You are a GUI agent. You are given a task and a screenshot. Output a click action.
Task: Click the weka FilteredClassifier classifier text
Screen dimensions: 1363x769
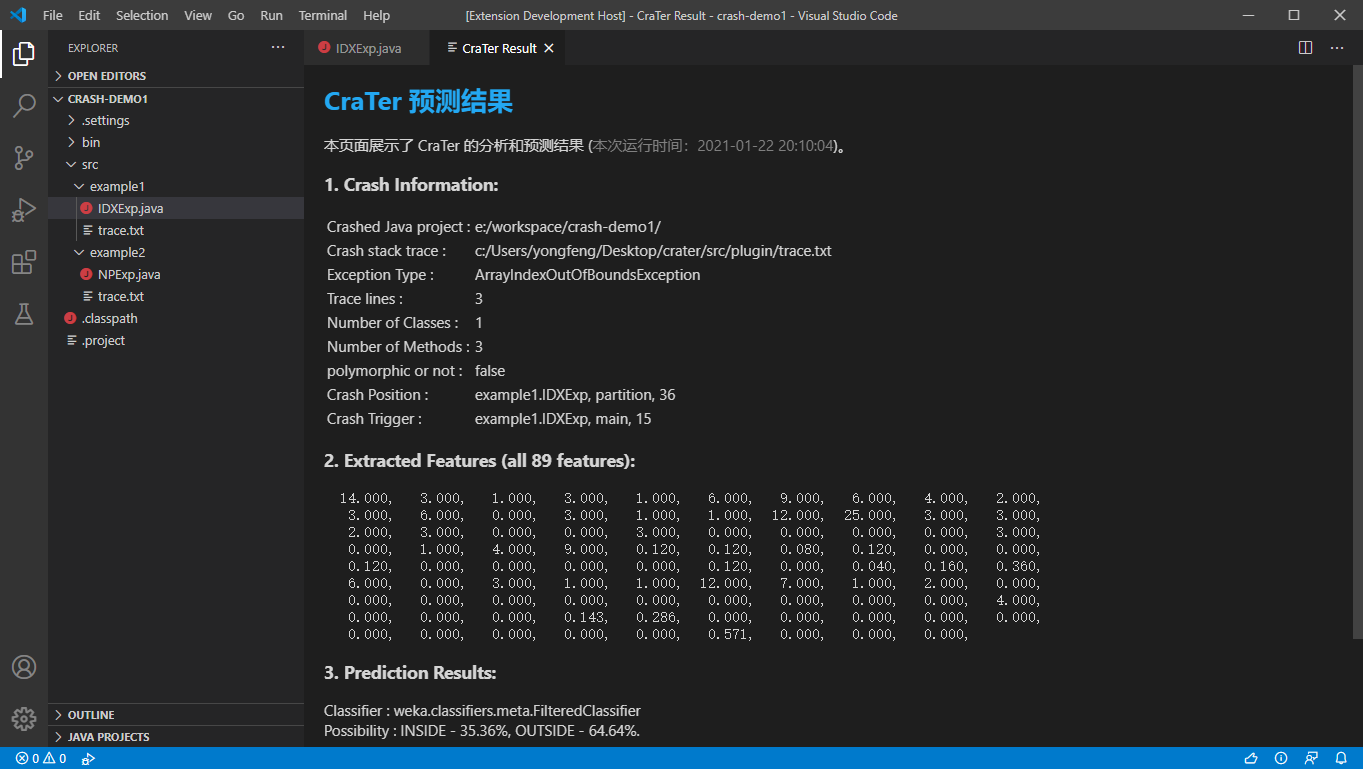click(x=517, y=711)
